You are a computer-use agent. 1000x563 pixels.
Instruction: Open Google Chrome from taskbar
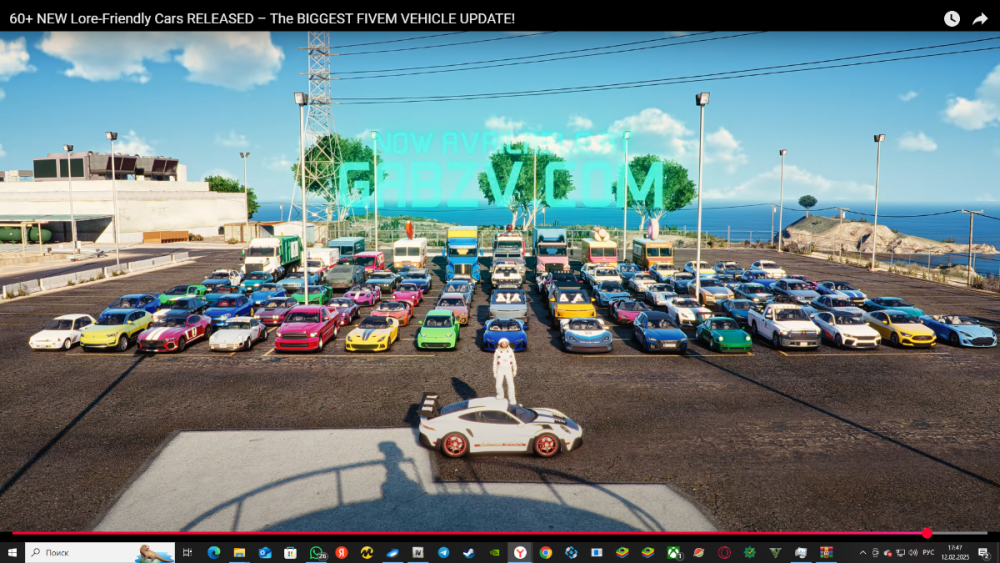point(545,552)
